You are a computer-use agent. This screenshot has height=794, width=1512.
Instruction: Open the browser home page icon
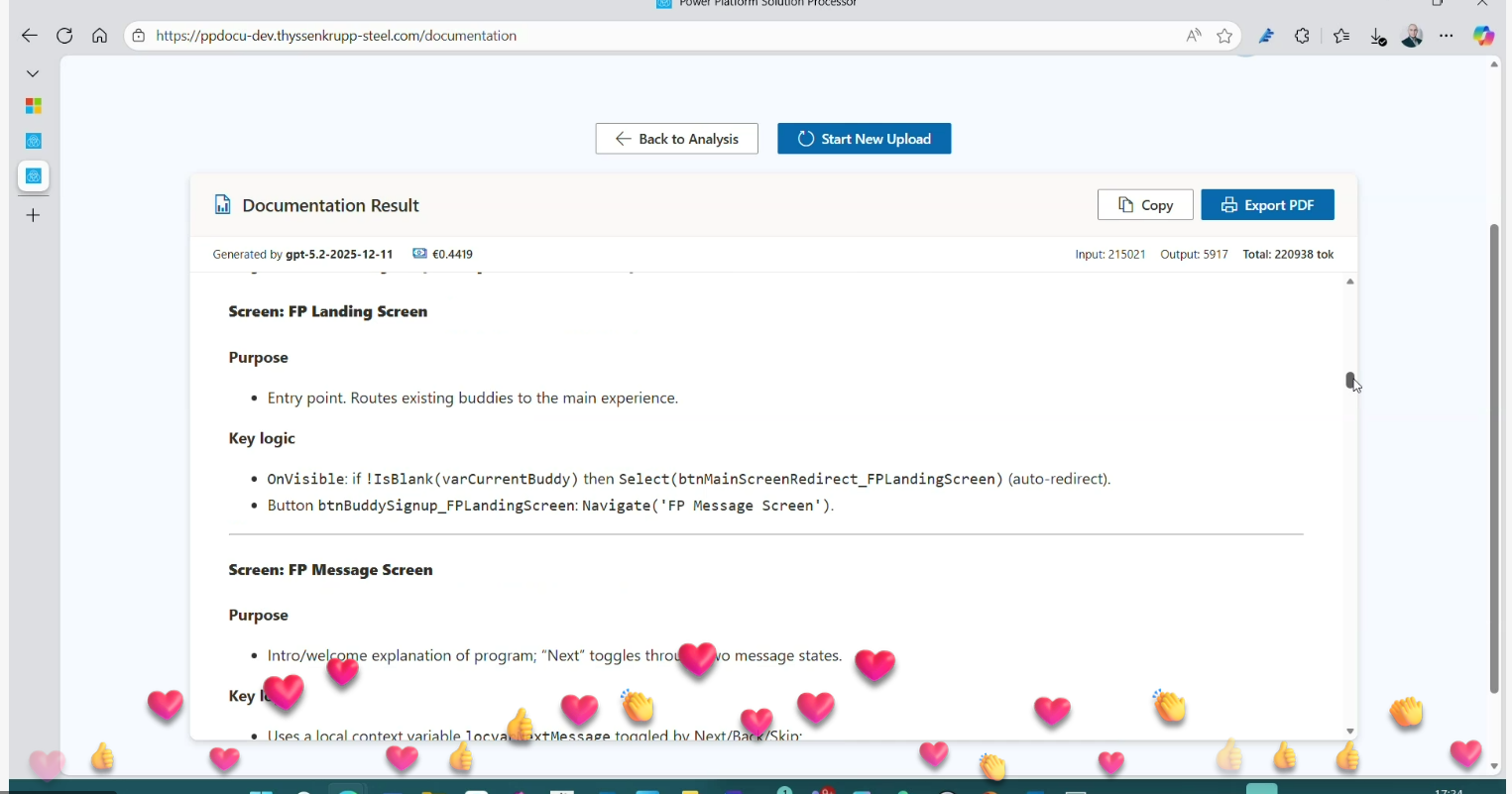[99, 36]
